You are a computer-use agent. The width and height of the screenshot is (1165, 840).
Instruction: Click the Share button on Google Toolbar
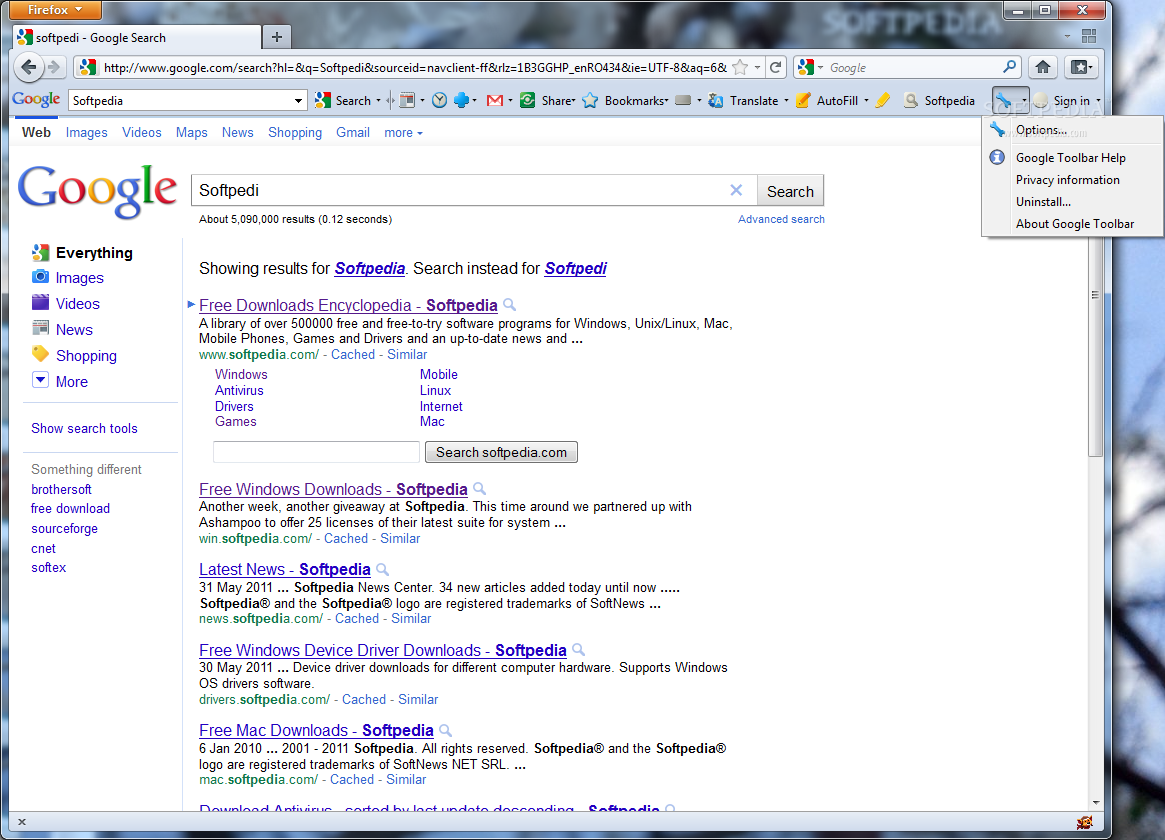[x=547, y=100]
